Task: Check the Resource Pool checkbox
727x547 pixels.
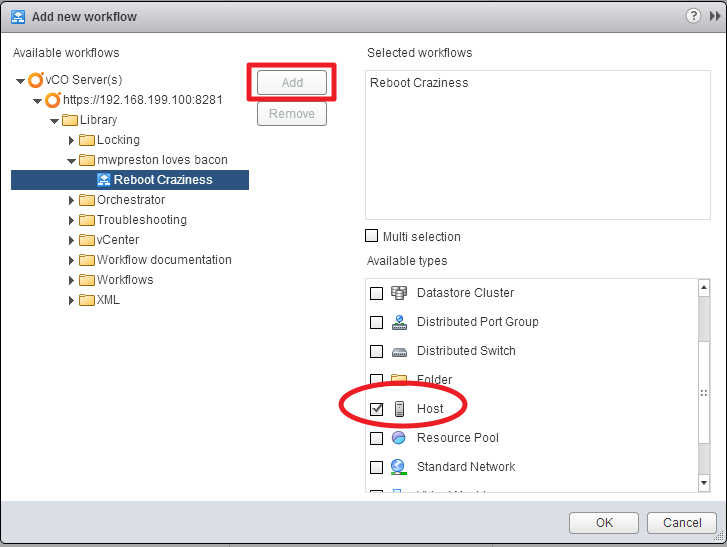Action: pyautogui.click(x=376, y=438)
